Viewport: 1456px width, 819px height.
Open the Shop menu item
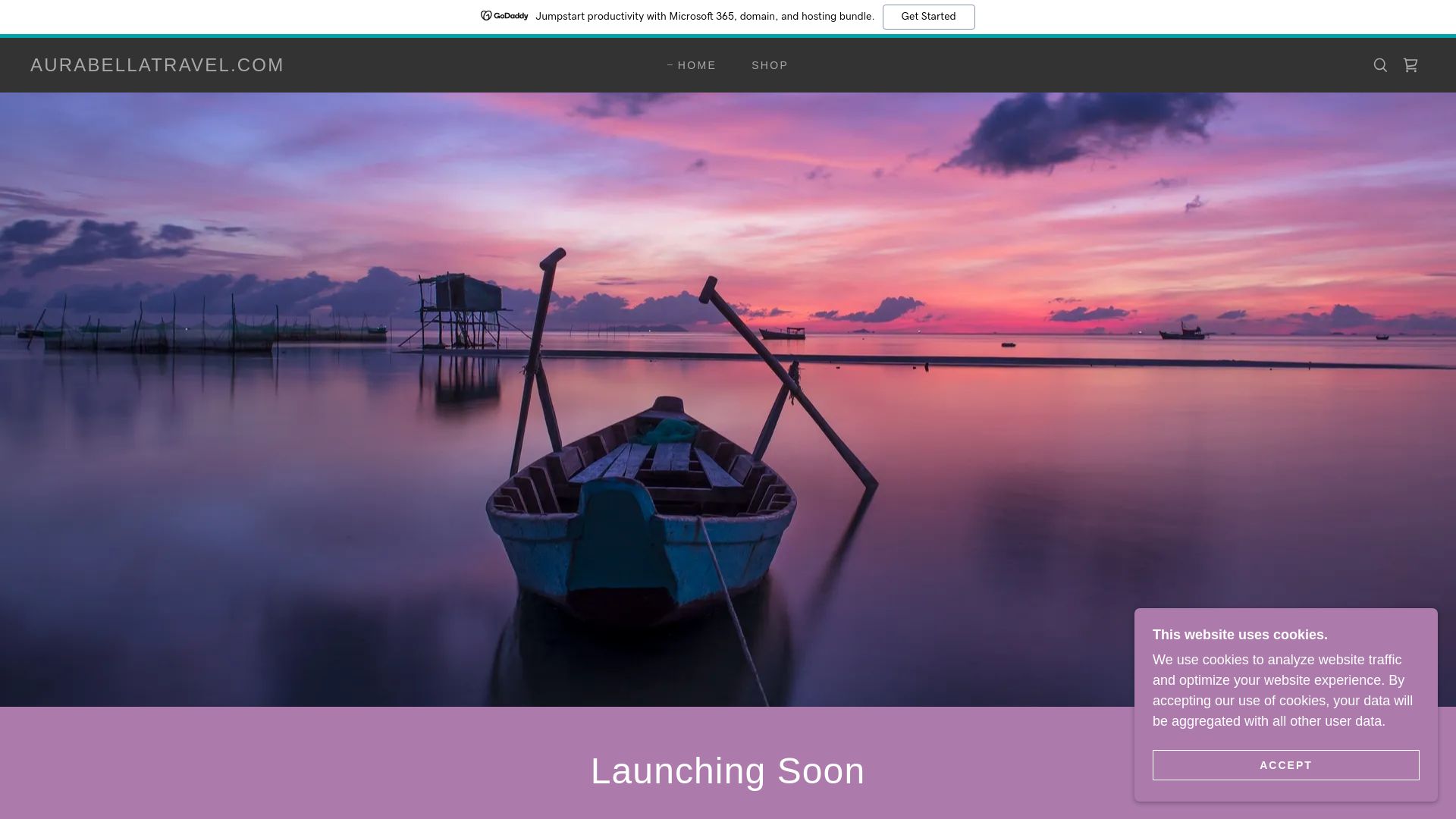pyautogui.click(x=770, y=65)
